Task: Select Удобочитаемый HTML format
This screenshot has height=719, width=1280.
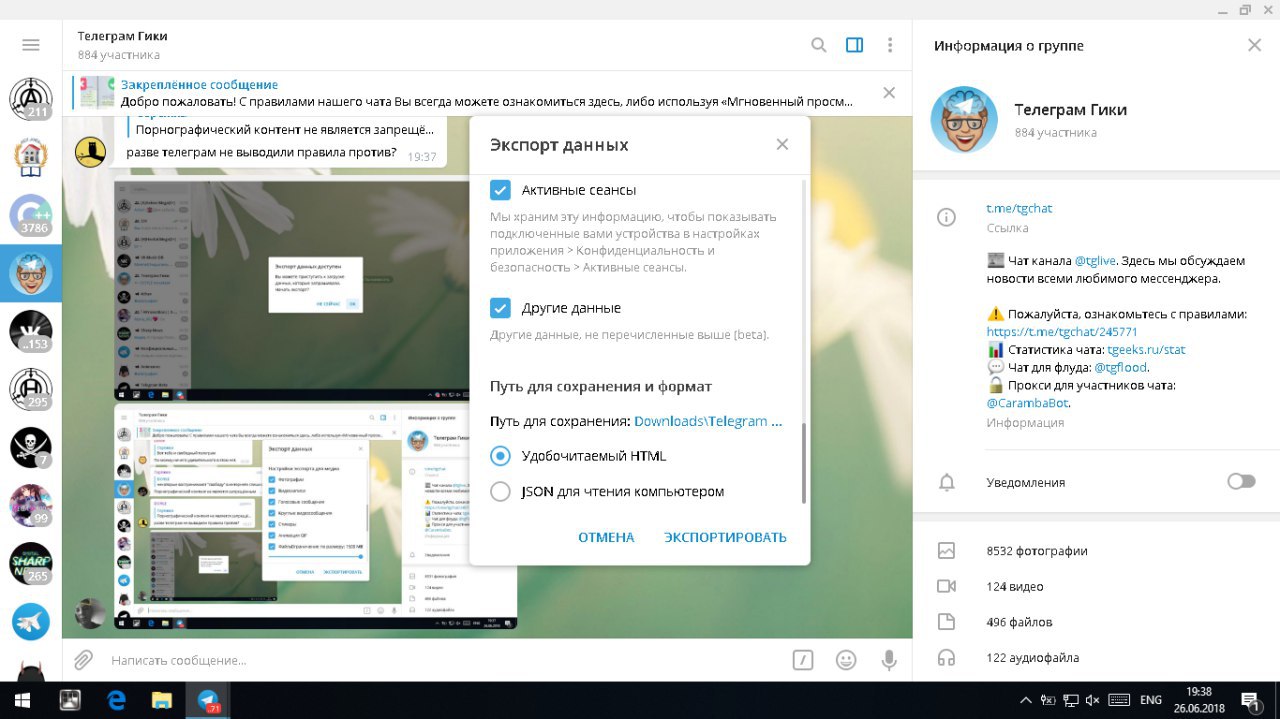Action: pyautogui.click(x=500, y=456)
